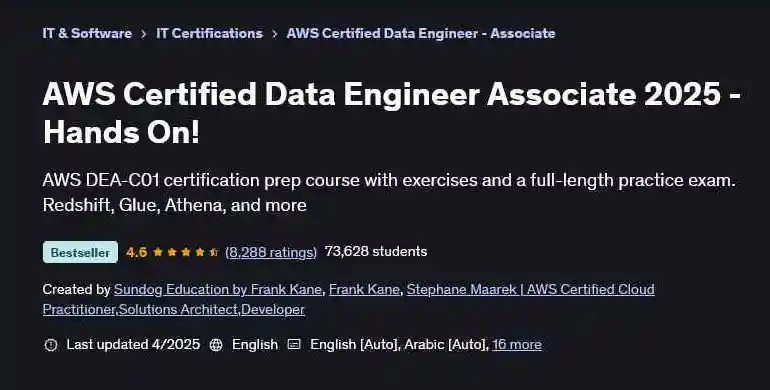Expand the 16 more caption languages

click(517, 344)
